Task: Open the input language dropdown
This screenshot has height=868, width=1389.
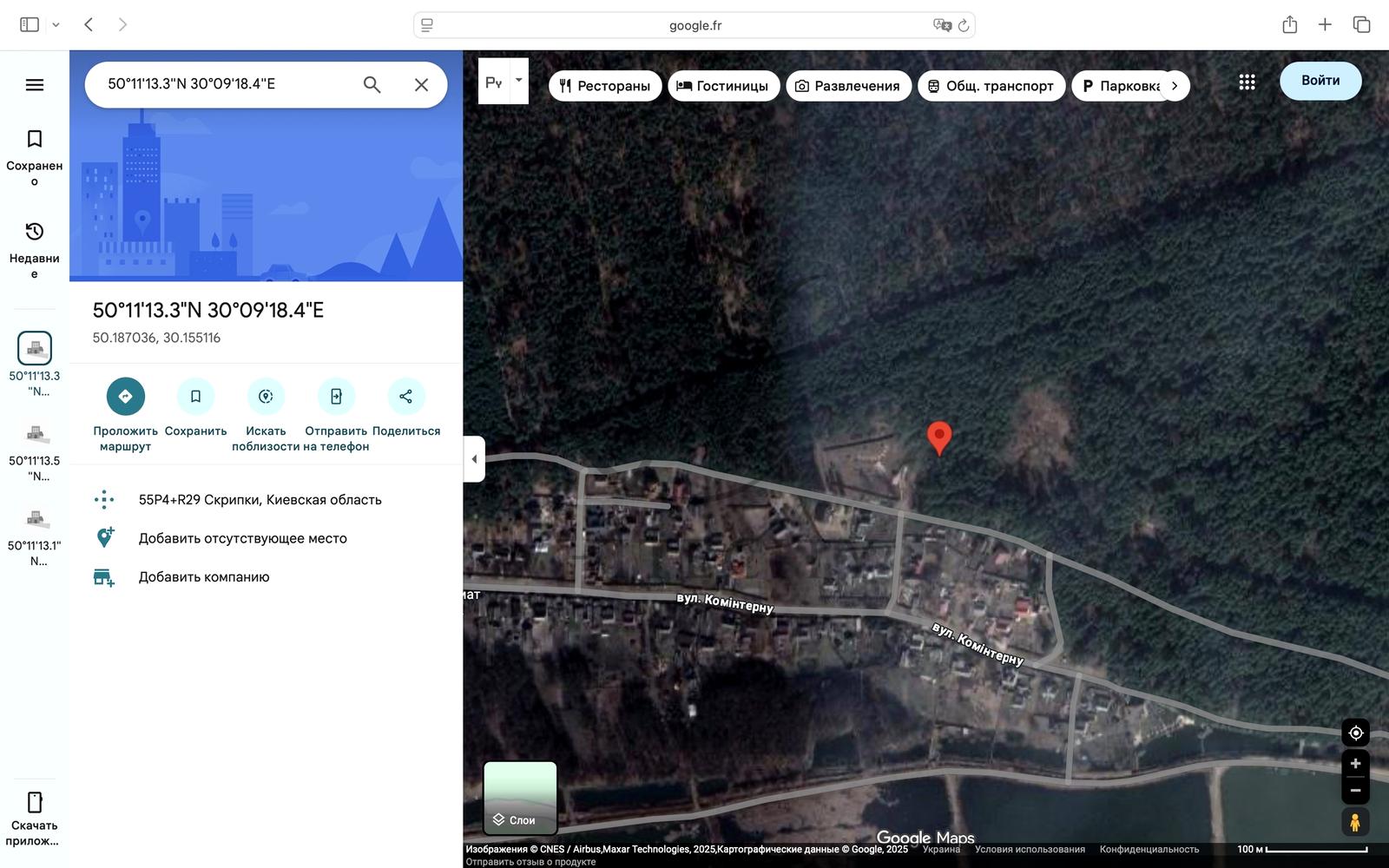Action: pos(518,81)
